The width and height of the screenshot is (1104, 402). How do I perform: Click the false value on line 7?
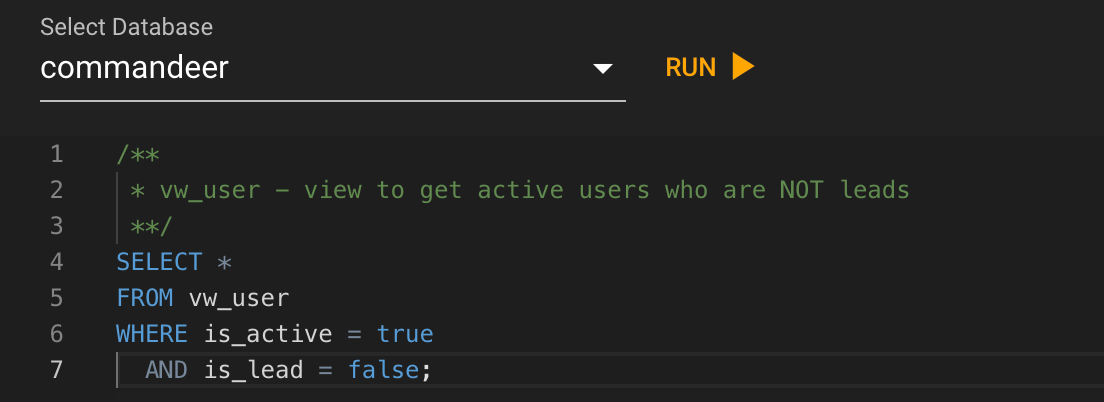point(384,370)
